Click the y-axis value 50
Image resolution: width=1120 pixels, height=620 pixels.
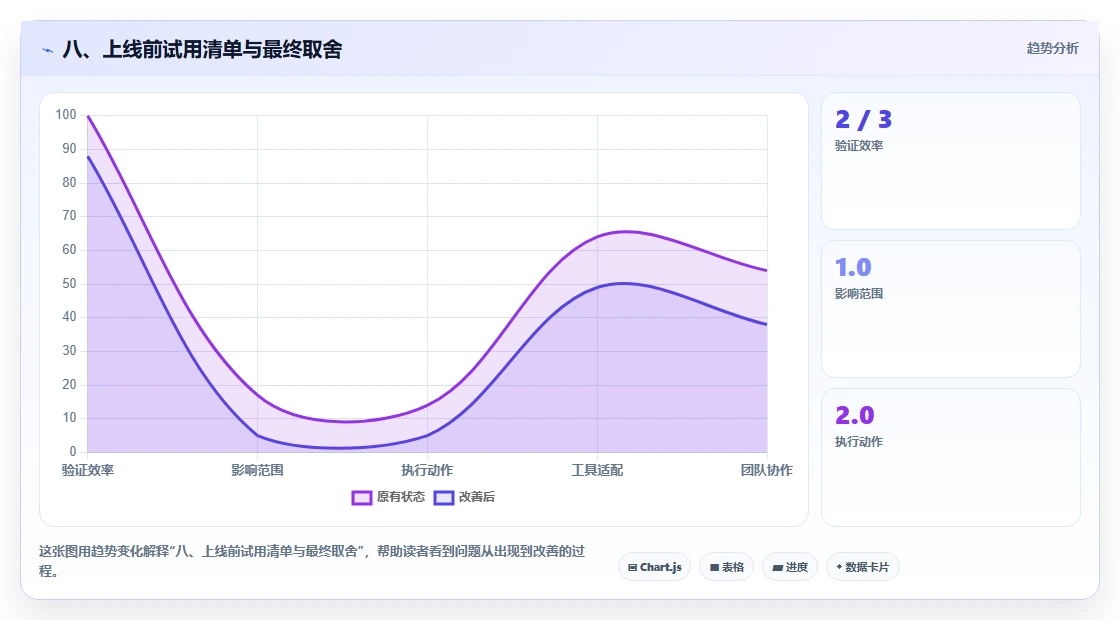point(69,284)
